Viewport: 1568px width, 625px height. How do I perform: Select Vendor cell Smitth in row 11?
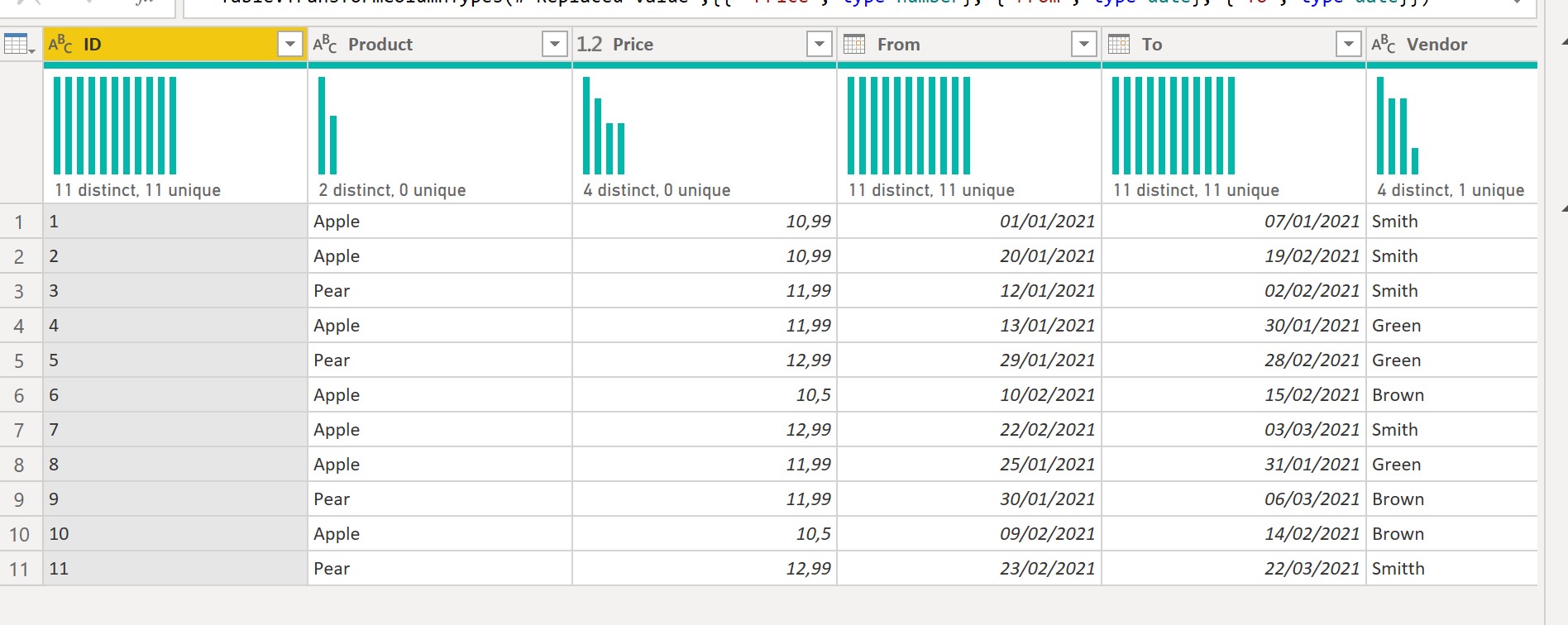(x=1452, y=569)
